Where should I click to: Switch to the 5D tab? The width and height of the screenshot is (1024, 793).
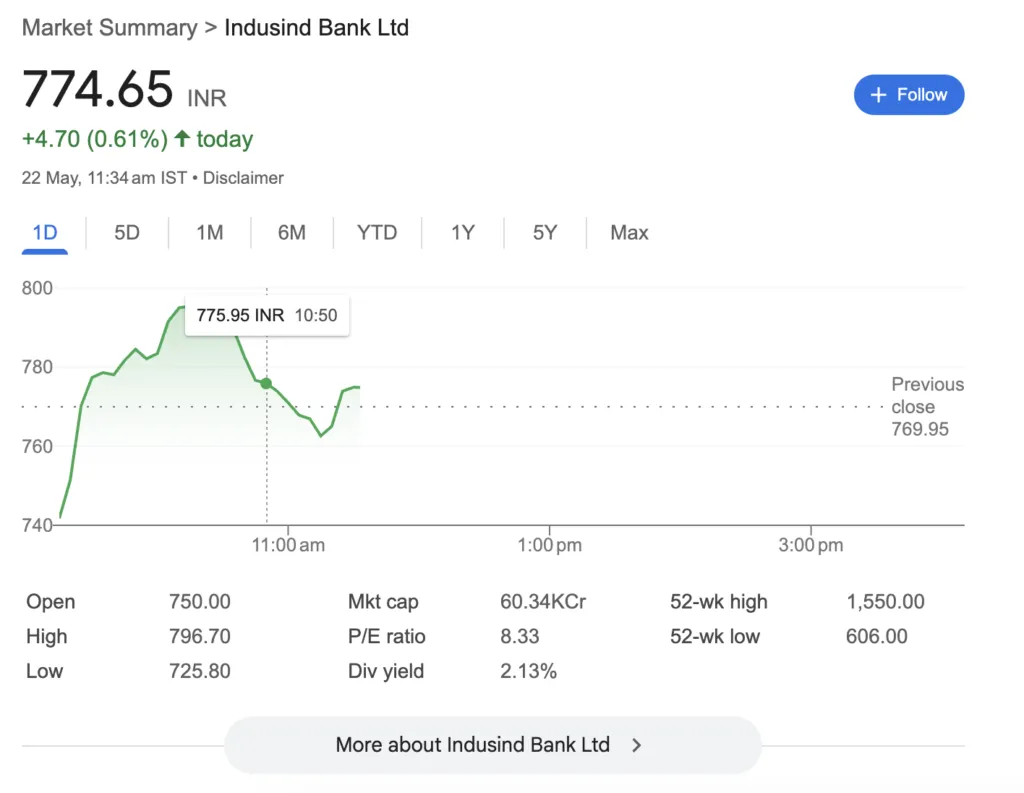pos(127,233)
